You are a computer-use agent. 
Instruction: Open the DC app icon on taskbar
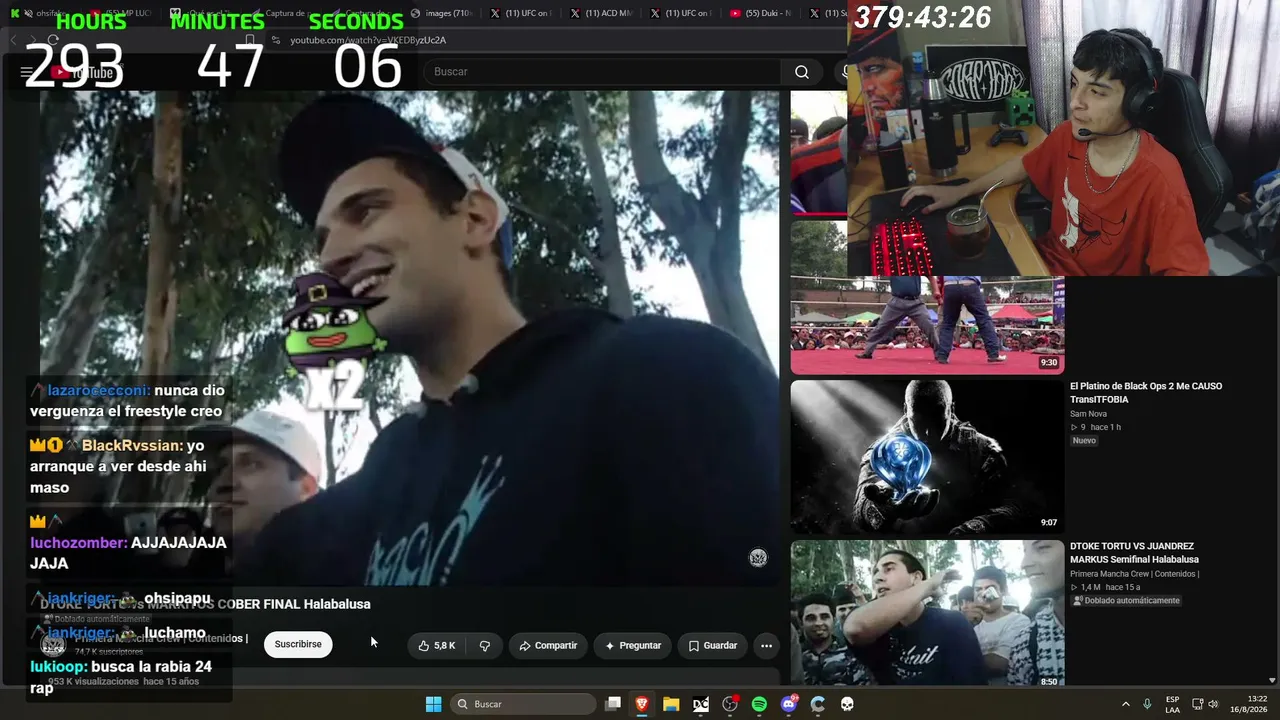pyautogui.click(x=701, y=704)
